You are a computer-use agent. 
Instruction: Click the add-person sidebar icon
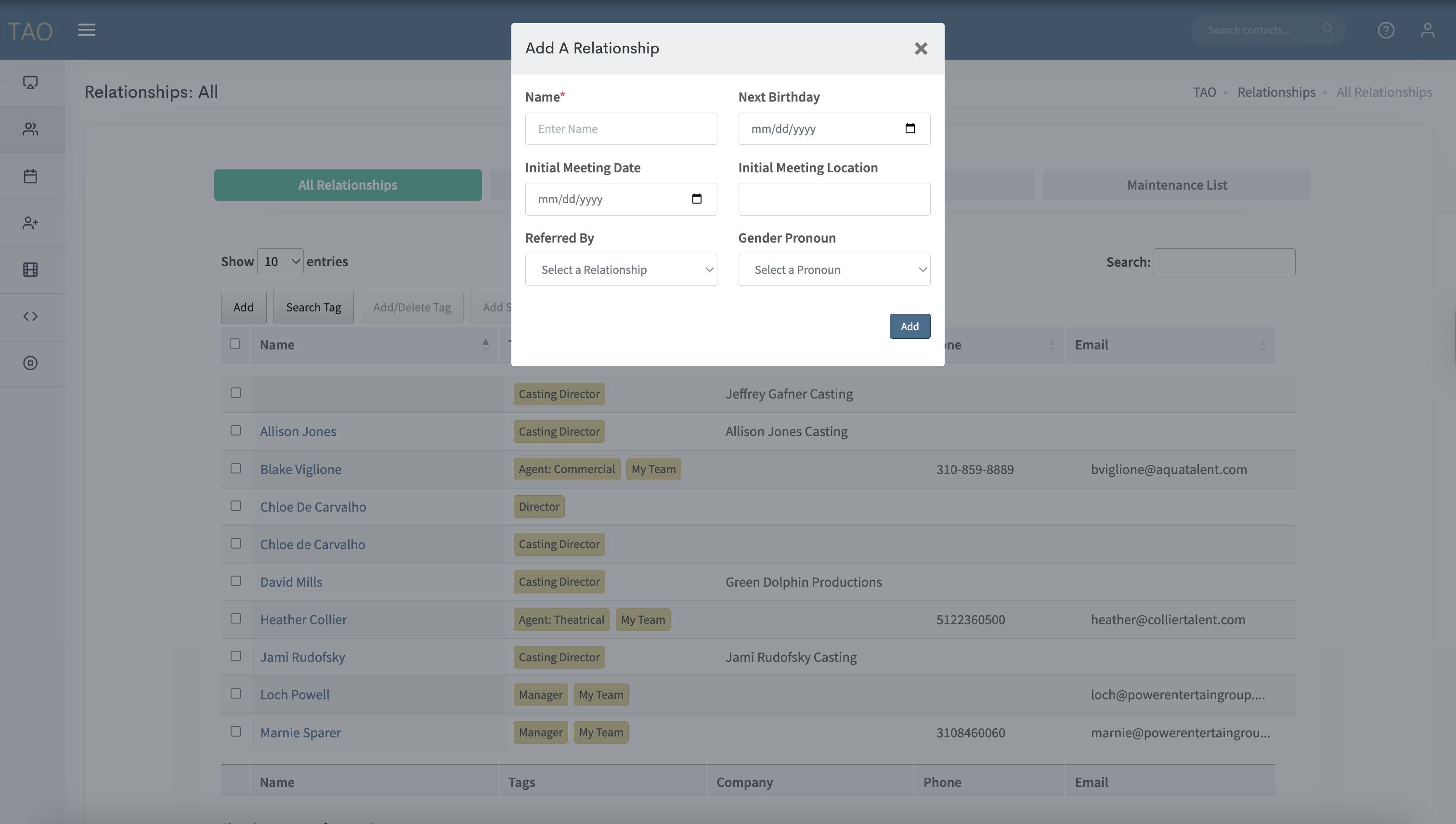tap(30, 223)
